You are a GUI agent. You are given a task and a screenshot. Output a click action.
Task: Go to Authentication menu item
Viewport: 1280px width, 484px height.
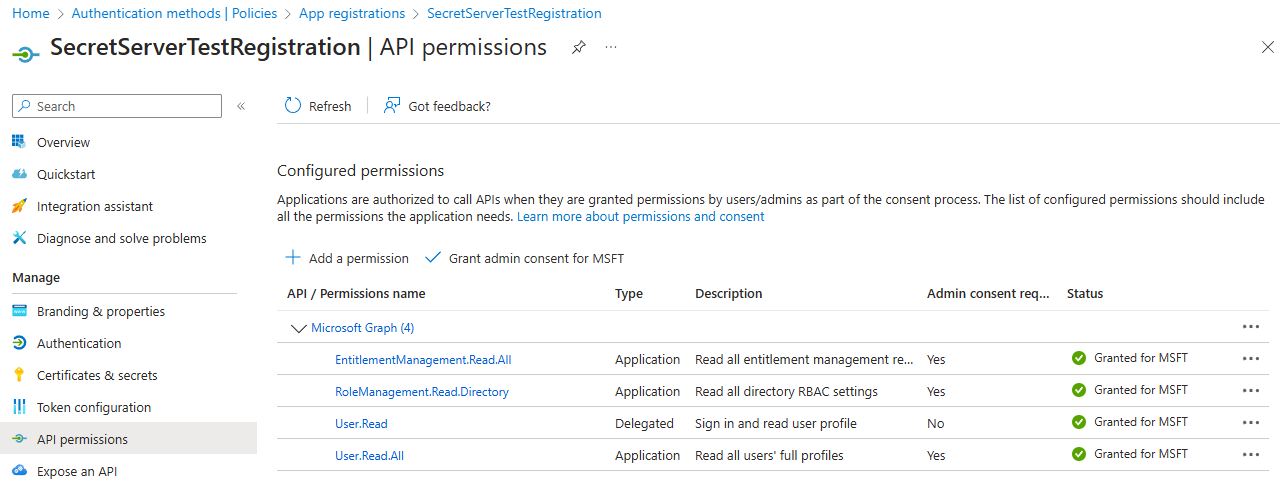[79, 343]
